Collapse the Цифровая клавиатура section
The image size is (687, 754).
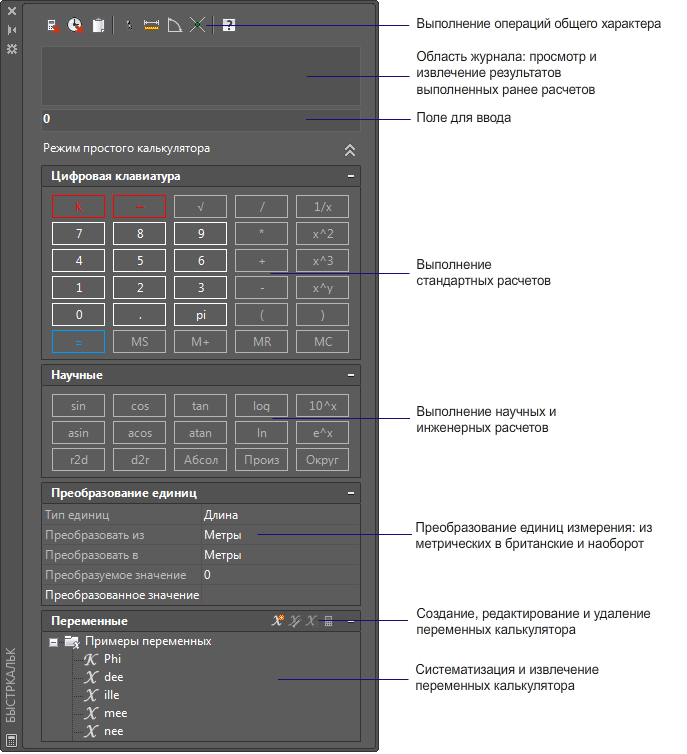[x=351, y=176]
